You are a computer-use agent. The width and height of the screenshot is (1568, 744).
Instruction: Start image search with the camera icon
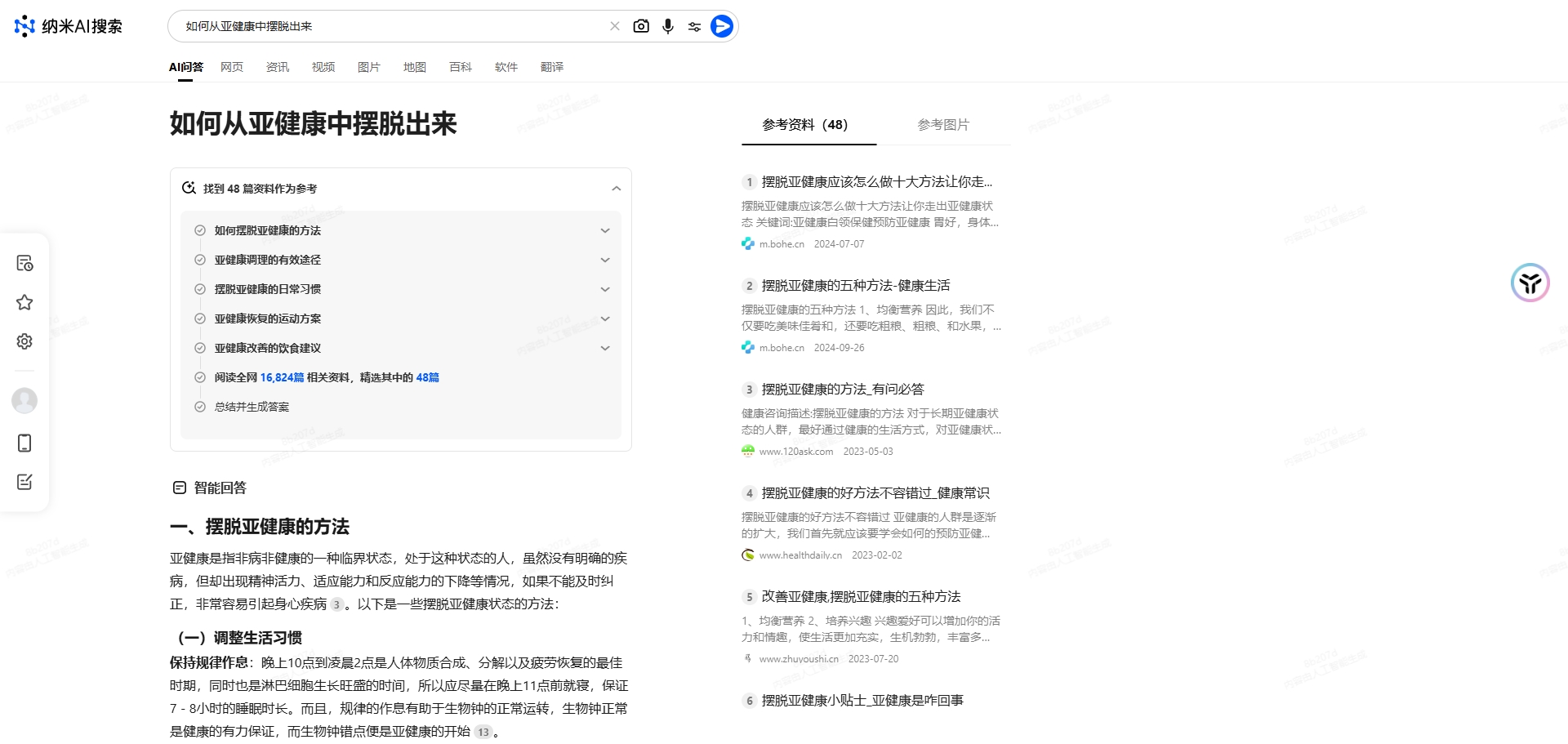pyautogui.click(x=642, y=25)
